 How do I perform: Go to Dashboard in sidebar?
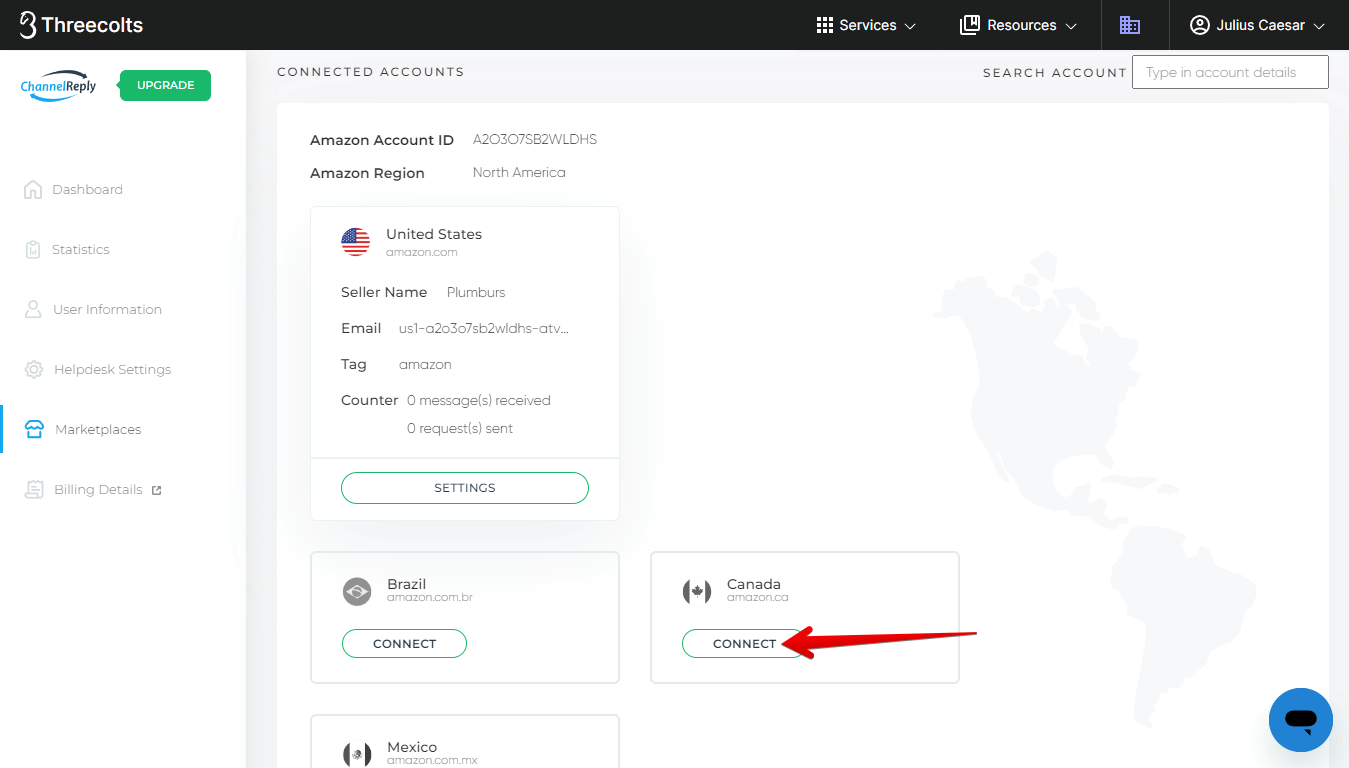coord(87,189)
